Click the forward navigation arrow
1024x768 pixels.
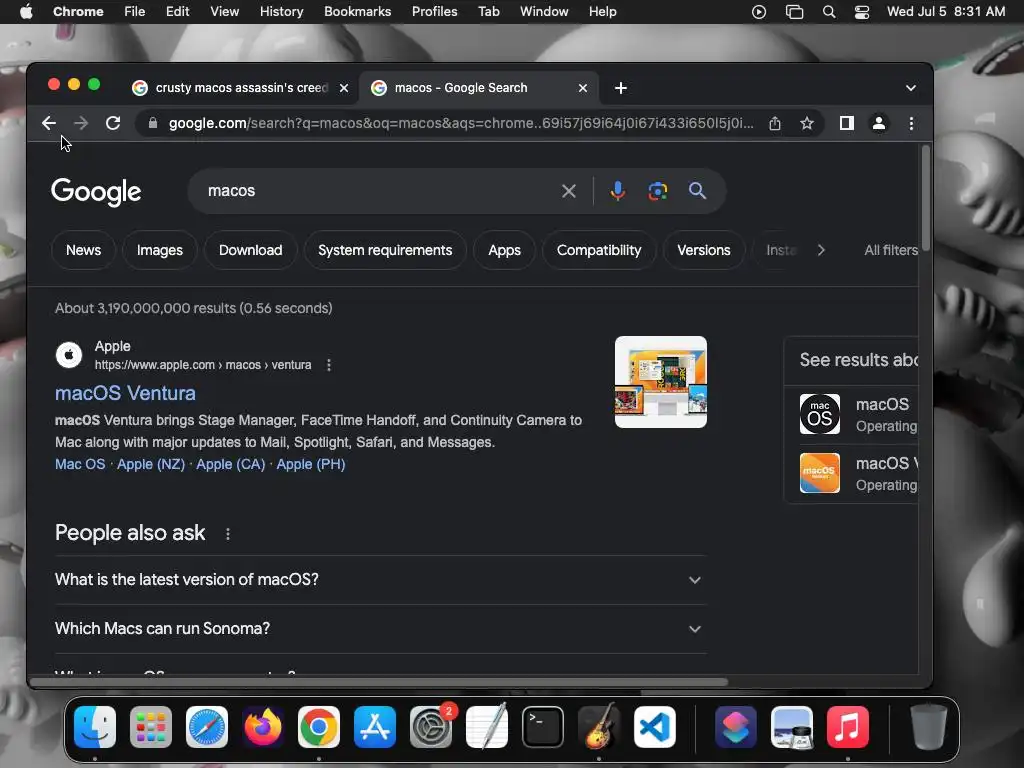click(x=81, y=123)
